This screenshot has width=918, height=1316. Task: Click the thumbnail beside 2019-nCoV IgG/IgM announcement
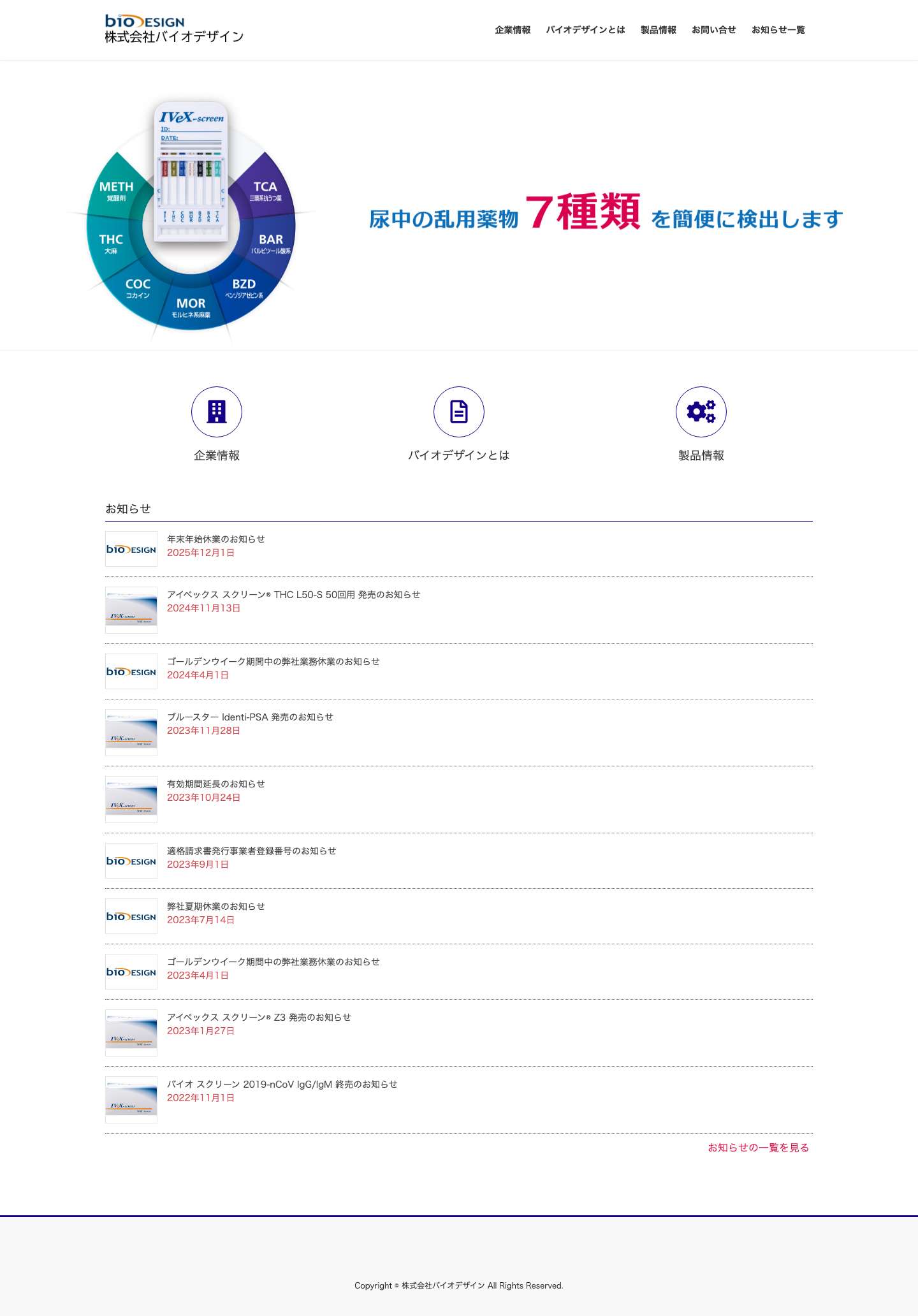131,1100
